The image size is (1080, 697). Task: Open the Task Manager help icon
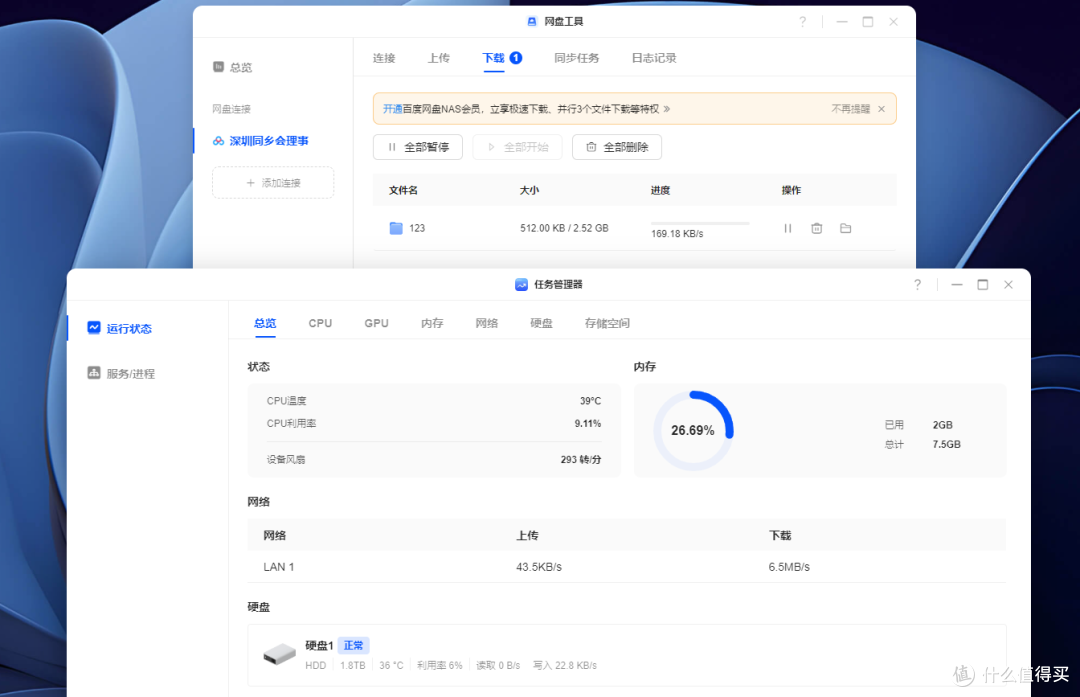click(x=917, y=284)
